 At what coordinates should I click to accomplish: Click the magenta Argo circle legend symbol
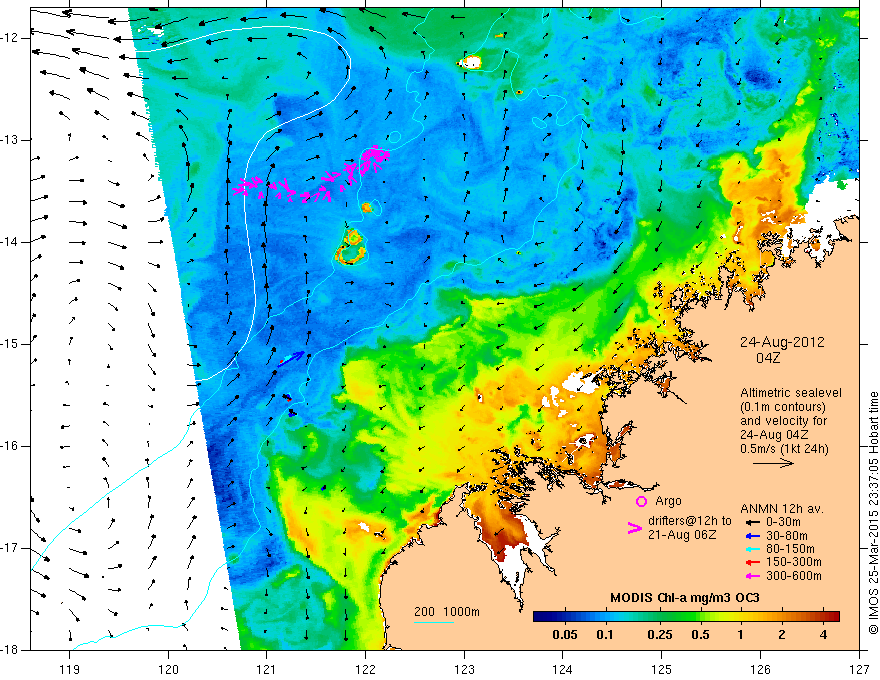tap(641, 501)
